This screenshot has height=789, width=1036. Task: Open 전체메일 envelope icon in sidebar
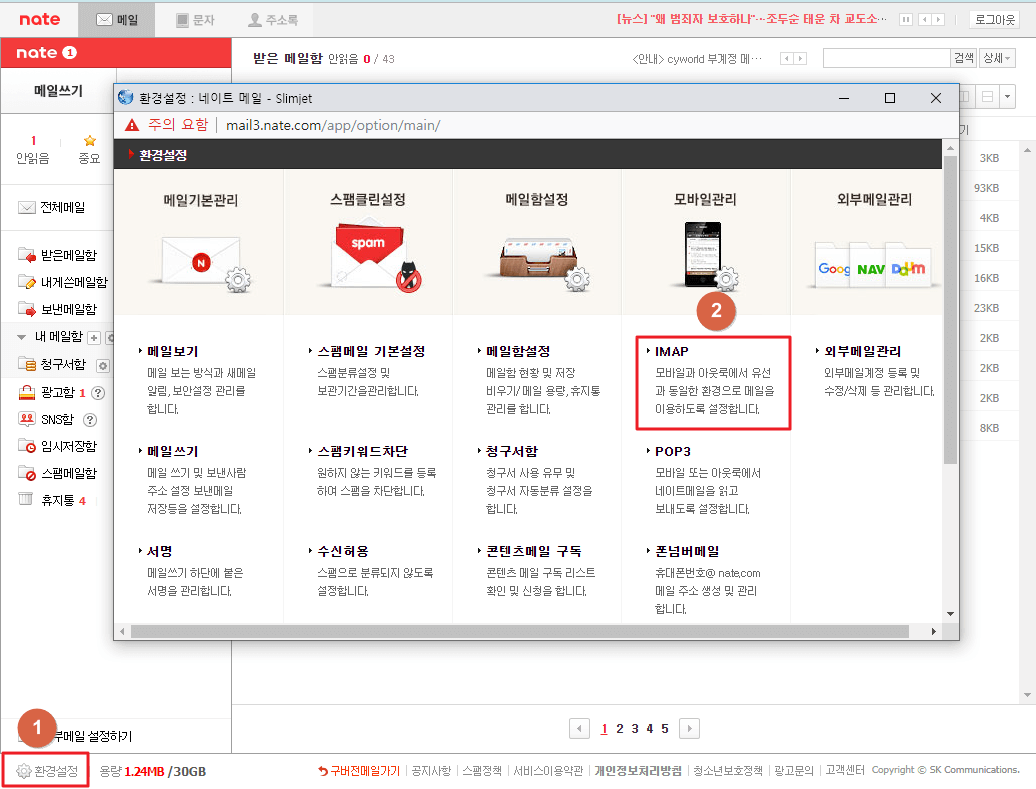26,207
